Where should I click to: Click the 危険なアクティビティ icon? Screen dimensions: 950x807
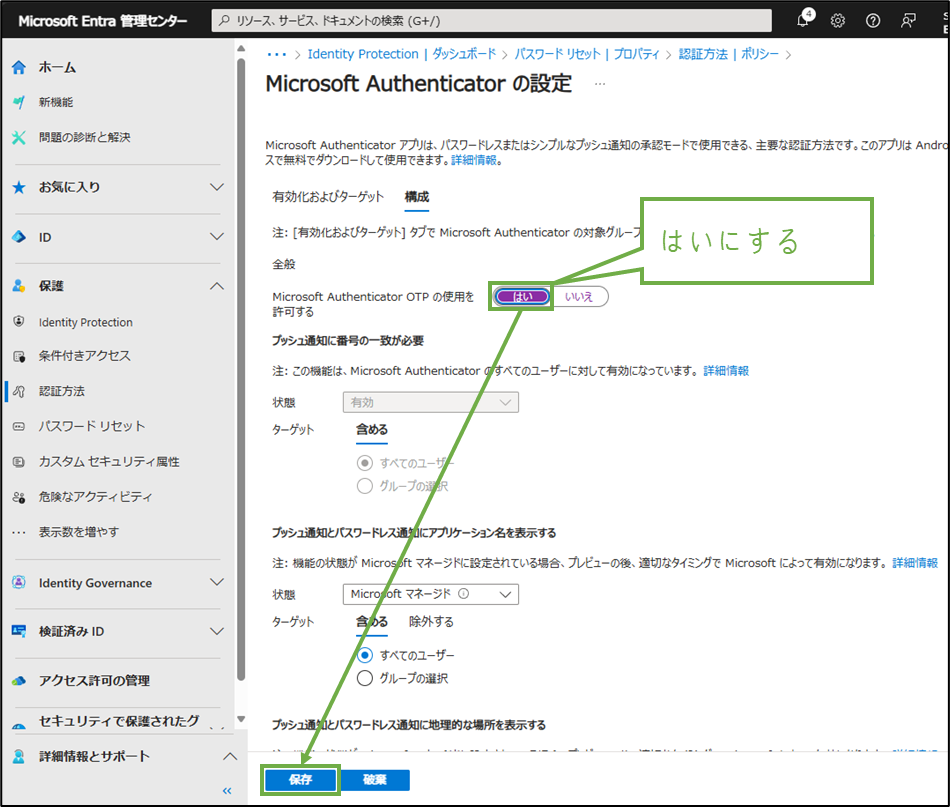[19, 497]
